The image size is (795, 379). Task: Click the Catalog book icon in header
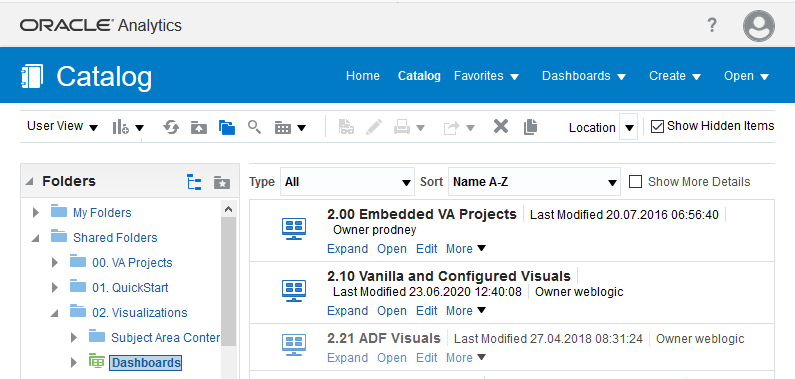point(32,77)
